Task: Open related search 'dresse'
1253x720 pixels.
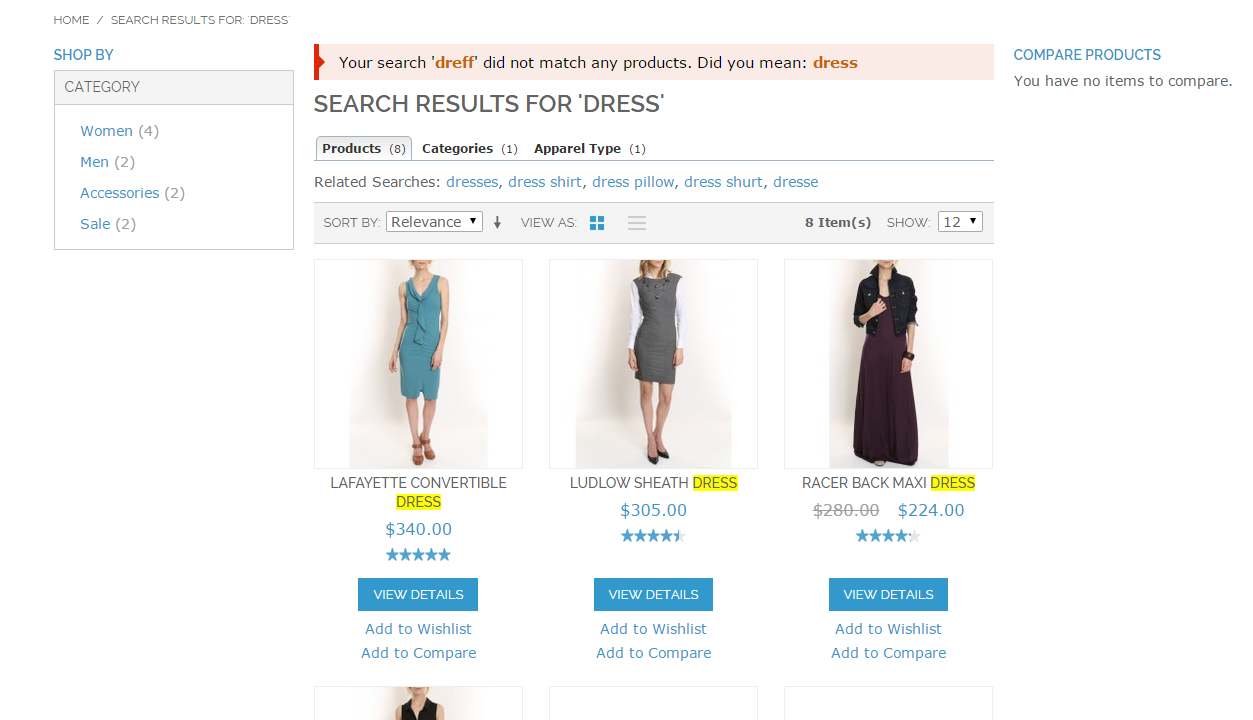Action: click(x=796, y=182)
